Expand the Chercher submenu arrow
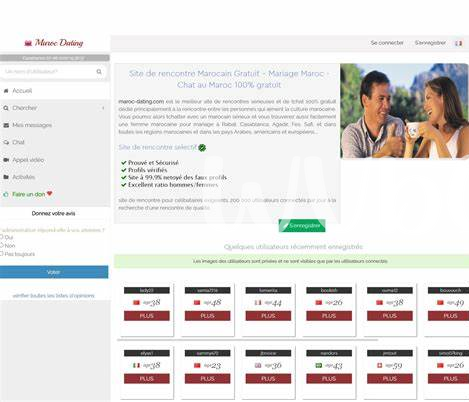 pos(103,108)
